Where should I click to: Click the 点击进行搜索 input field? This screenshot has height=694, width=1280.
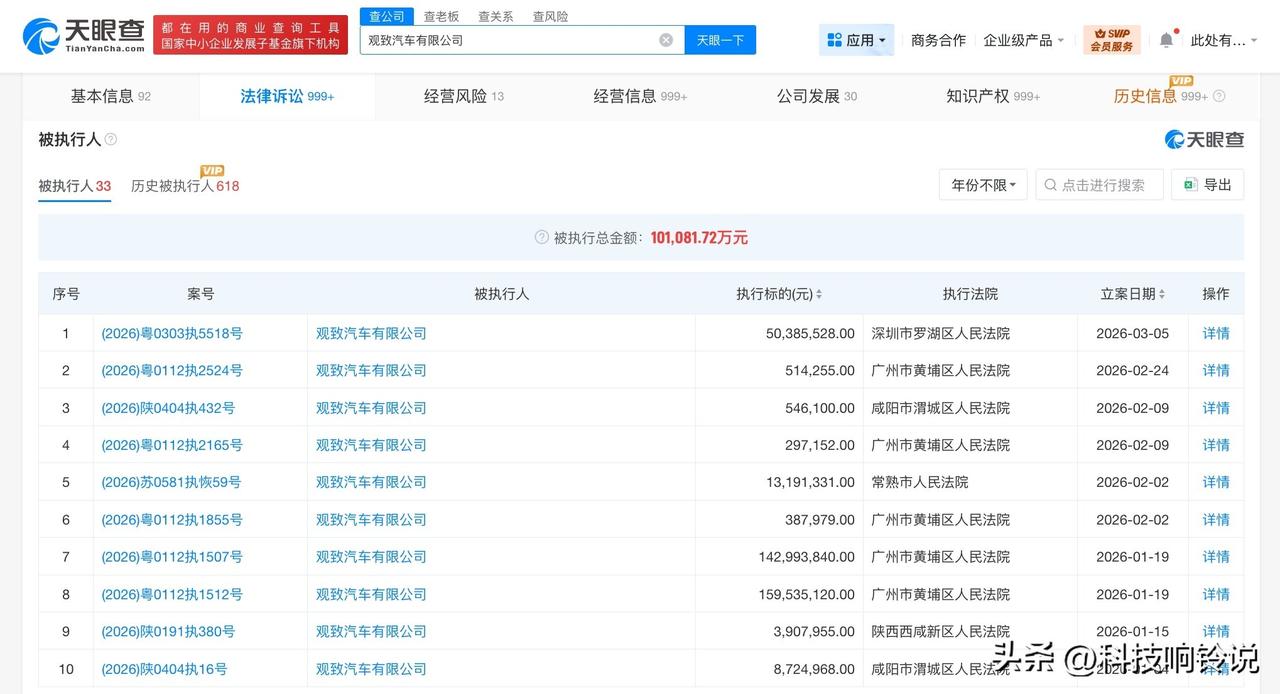point(1100,184)
